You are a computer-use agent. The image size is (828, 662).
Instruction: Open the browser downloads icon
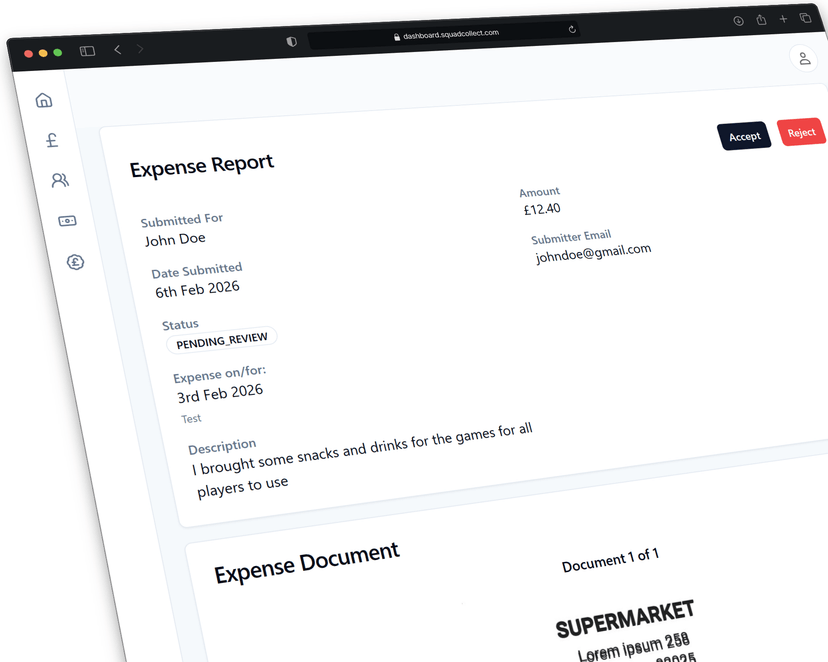click(x=738, y=20)
